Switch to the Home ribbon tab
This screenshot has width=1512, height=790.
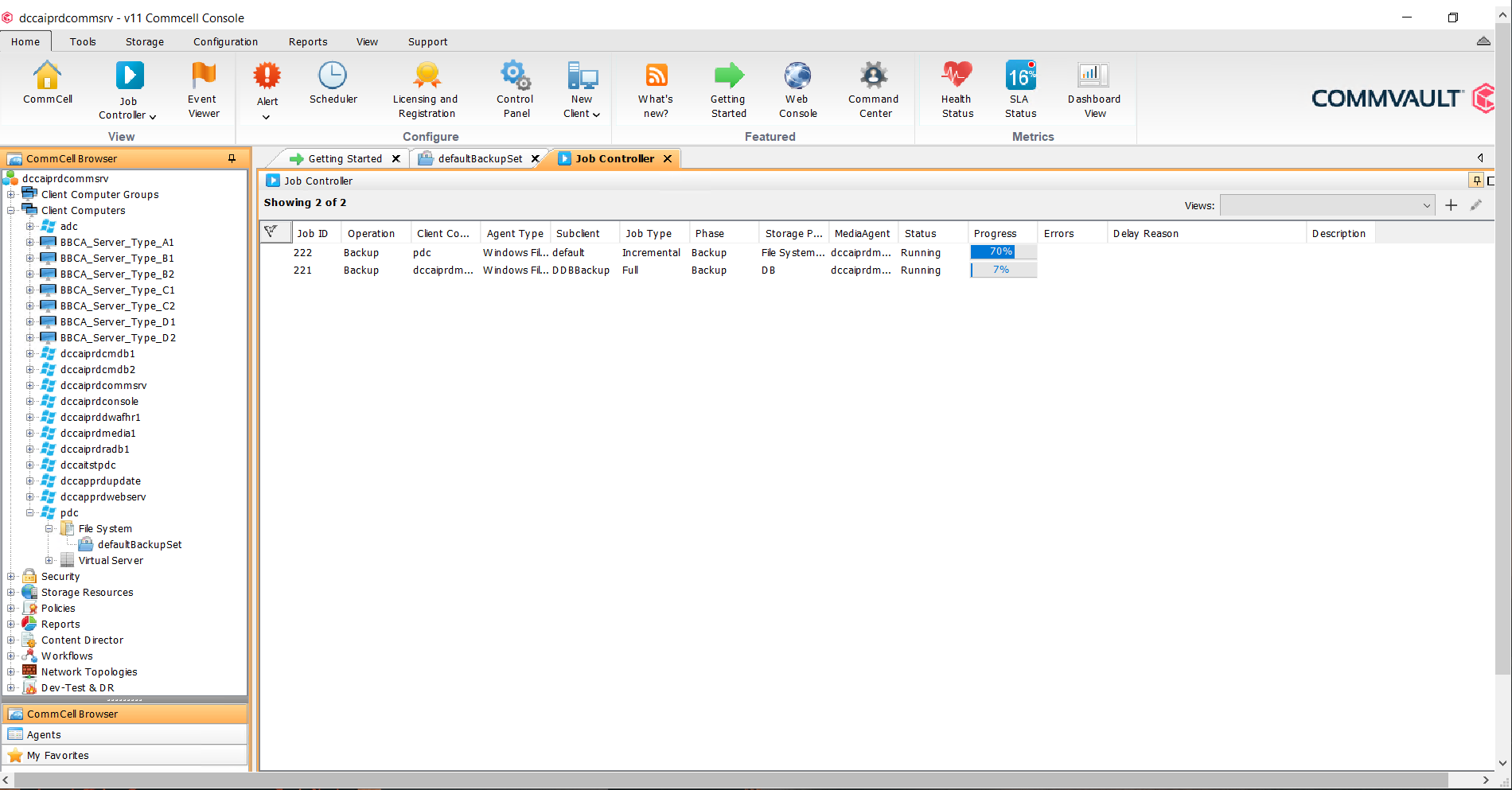[x=25, y=41]
